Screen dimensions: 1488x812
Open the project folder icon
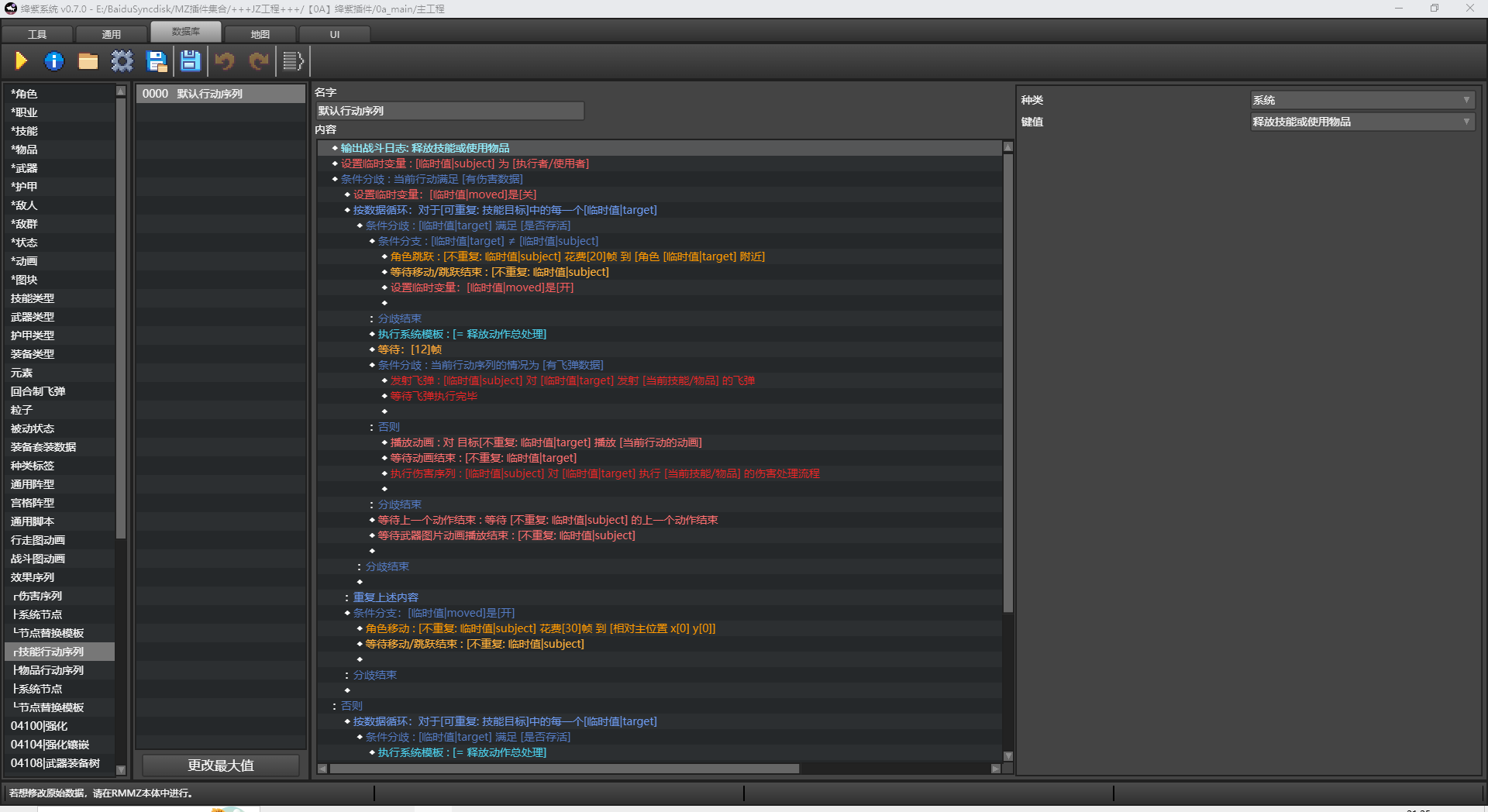click(x=88, y=61)
